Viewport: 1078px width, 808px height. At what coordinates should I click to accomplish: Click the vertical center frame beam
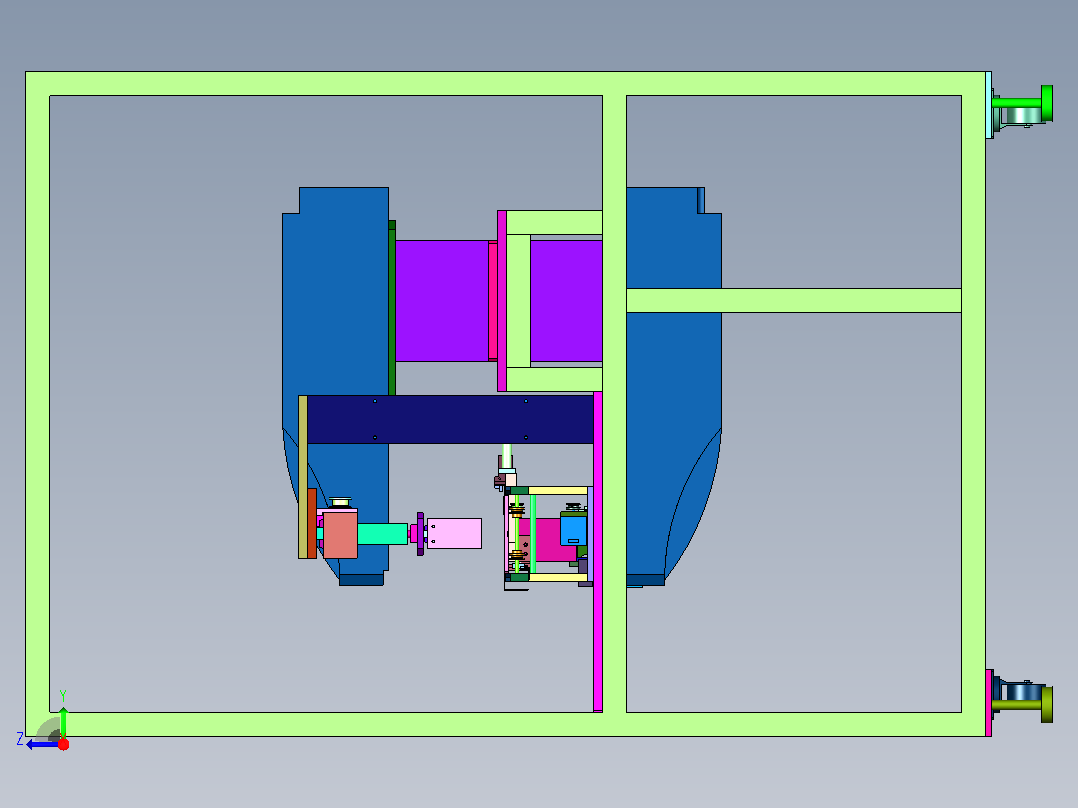615,404
